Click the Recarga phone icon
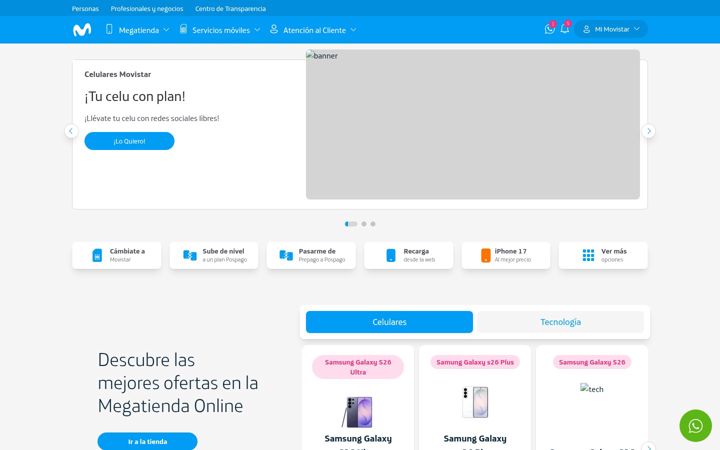Image resolution: width=720 pixels, height=450 pixels. [x=391, y=255]
